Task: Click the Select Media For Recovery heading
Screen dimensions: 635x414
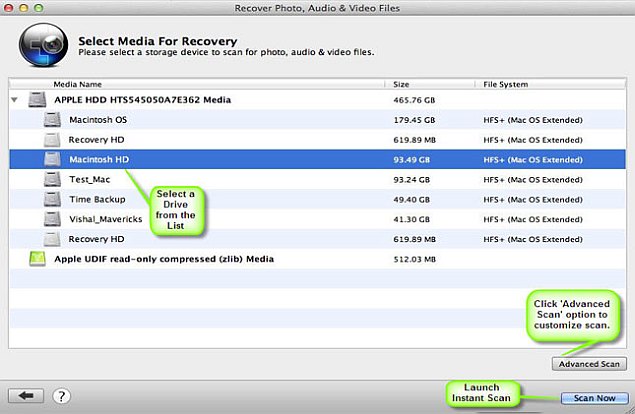Action: tap(158, 41)
